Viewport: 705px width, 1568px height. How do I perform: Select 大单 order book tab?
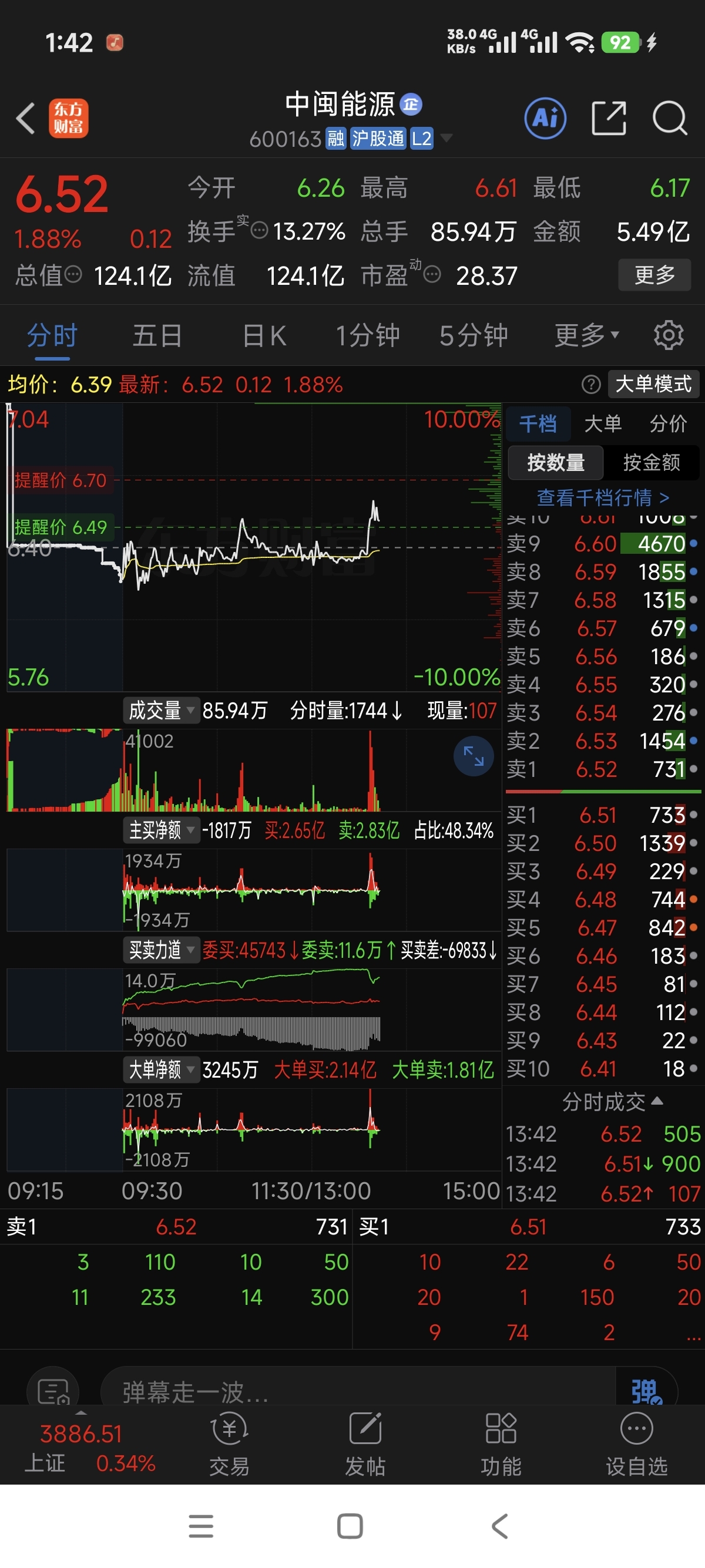click(603, 423)
